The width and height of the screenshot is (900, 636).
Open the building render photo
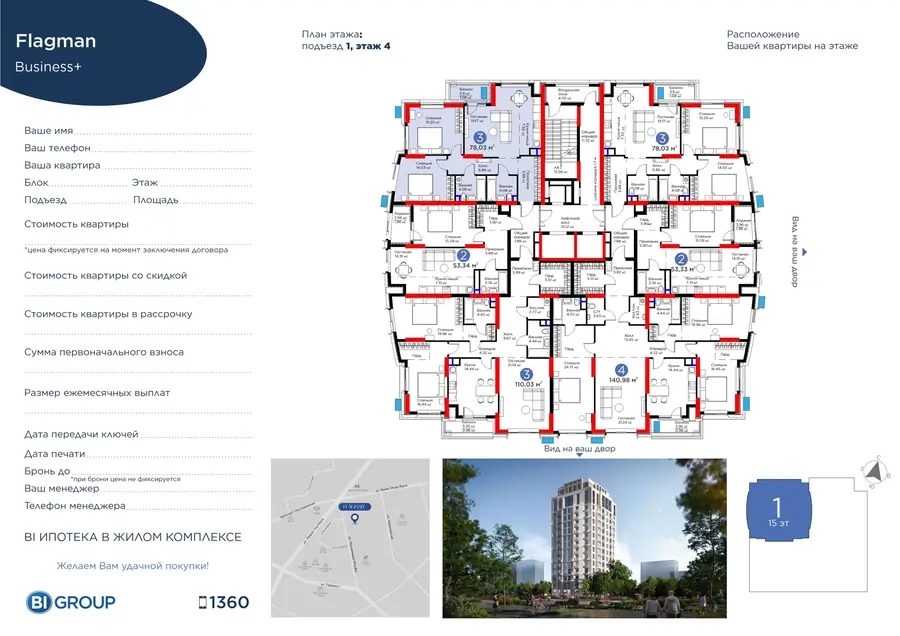(x=584, y=538)
